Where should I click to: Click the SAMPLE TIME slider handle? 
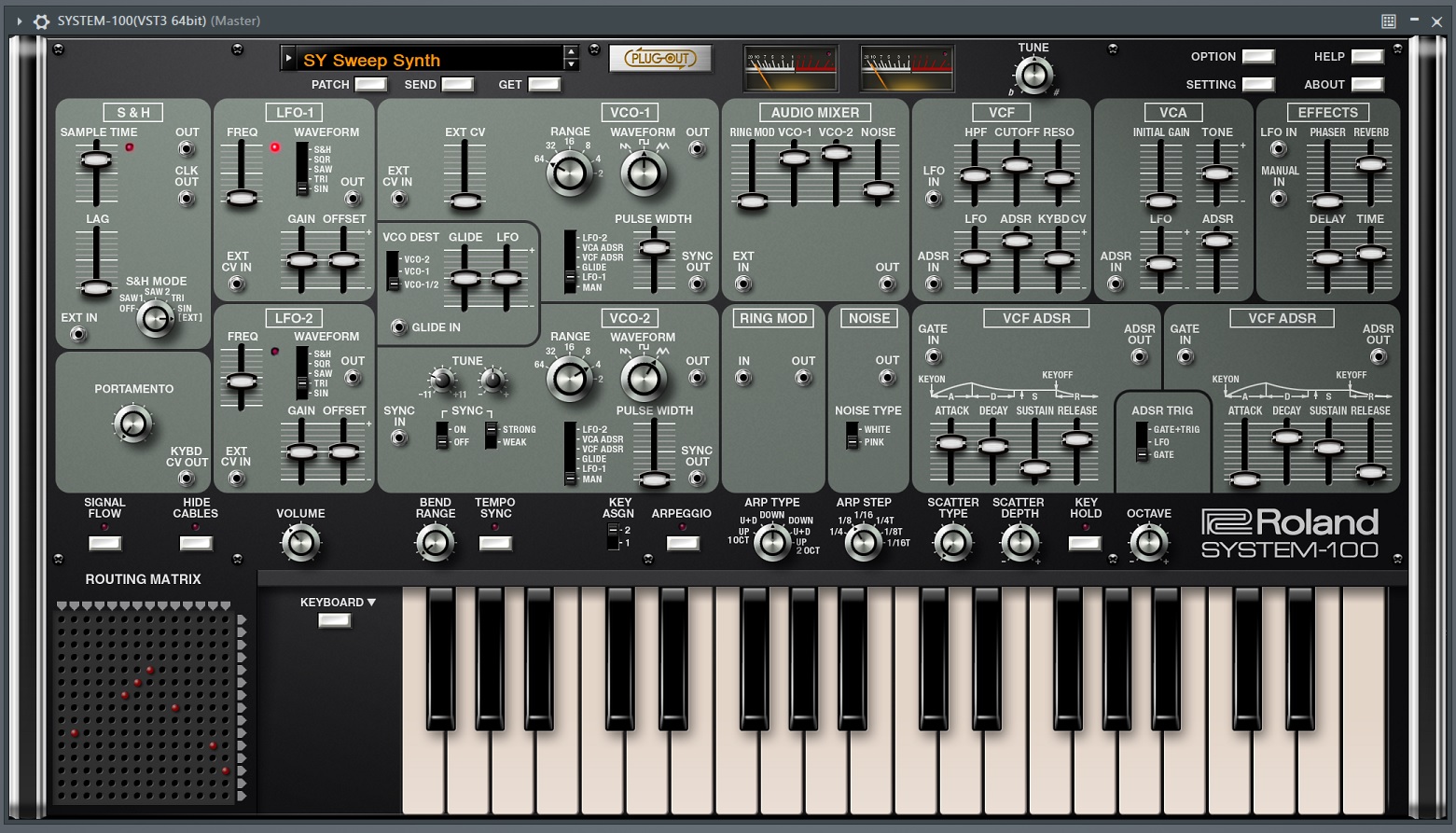[95, 160]
